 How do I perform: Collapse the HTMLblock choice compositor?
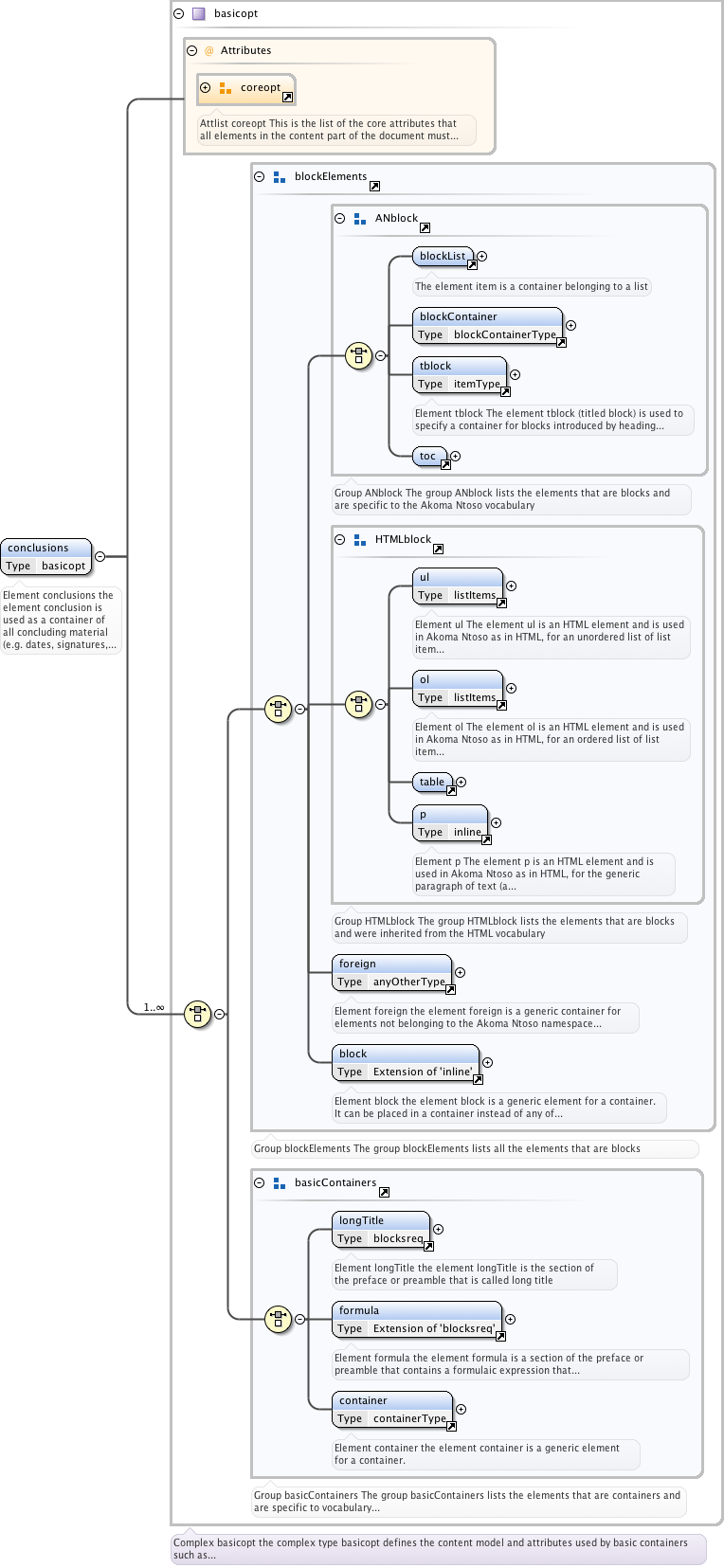click(380, 704)
